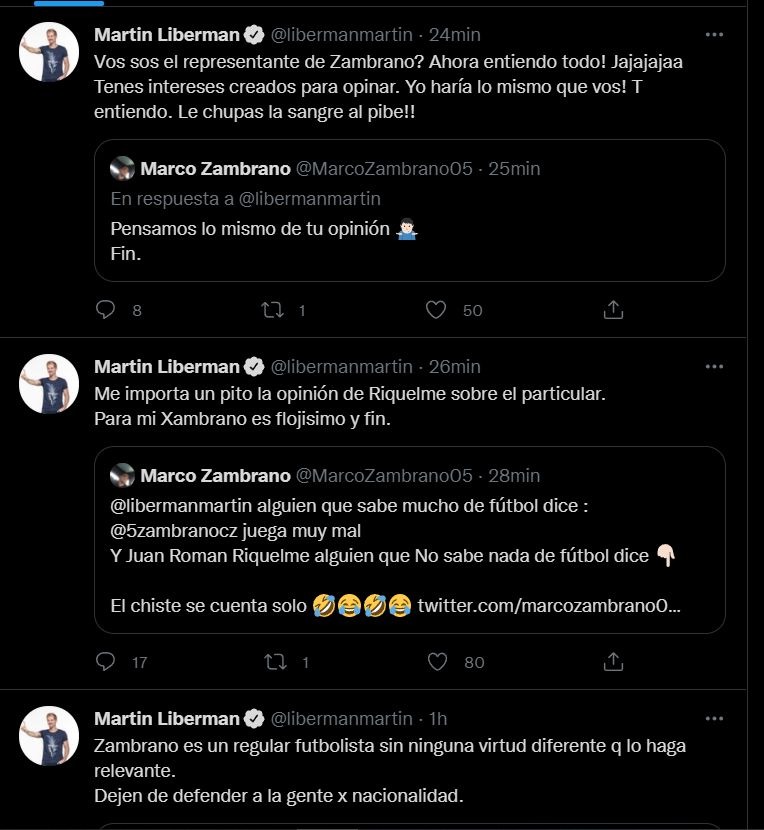Image resolution: width=764 pixels, height=830 pixels.
Task: Open reply on the tweet with 17 comments
Action: click(x=105, y=662)
